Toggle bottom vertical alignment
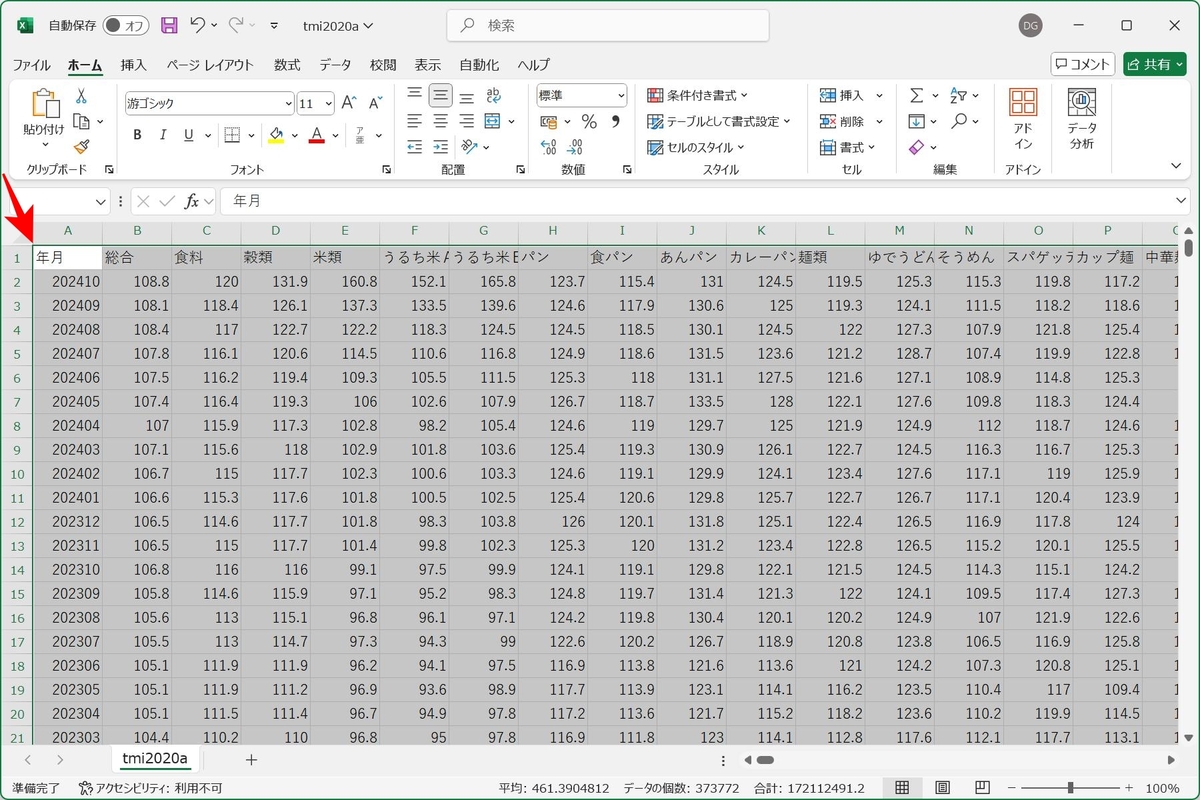This screenshot has width=1200, height=800. (467, 96)
